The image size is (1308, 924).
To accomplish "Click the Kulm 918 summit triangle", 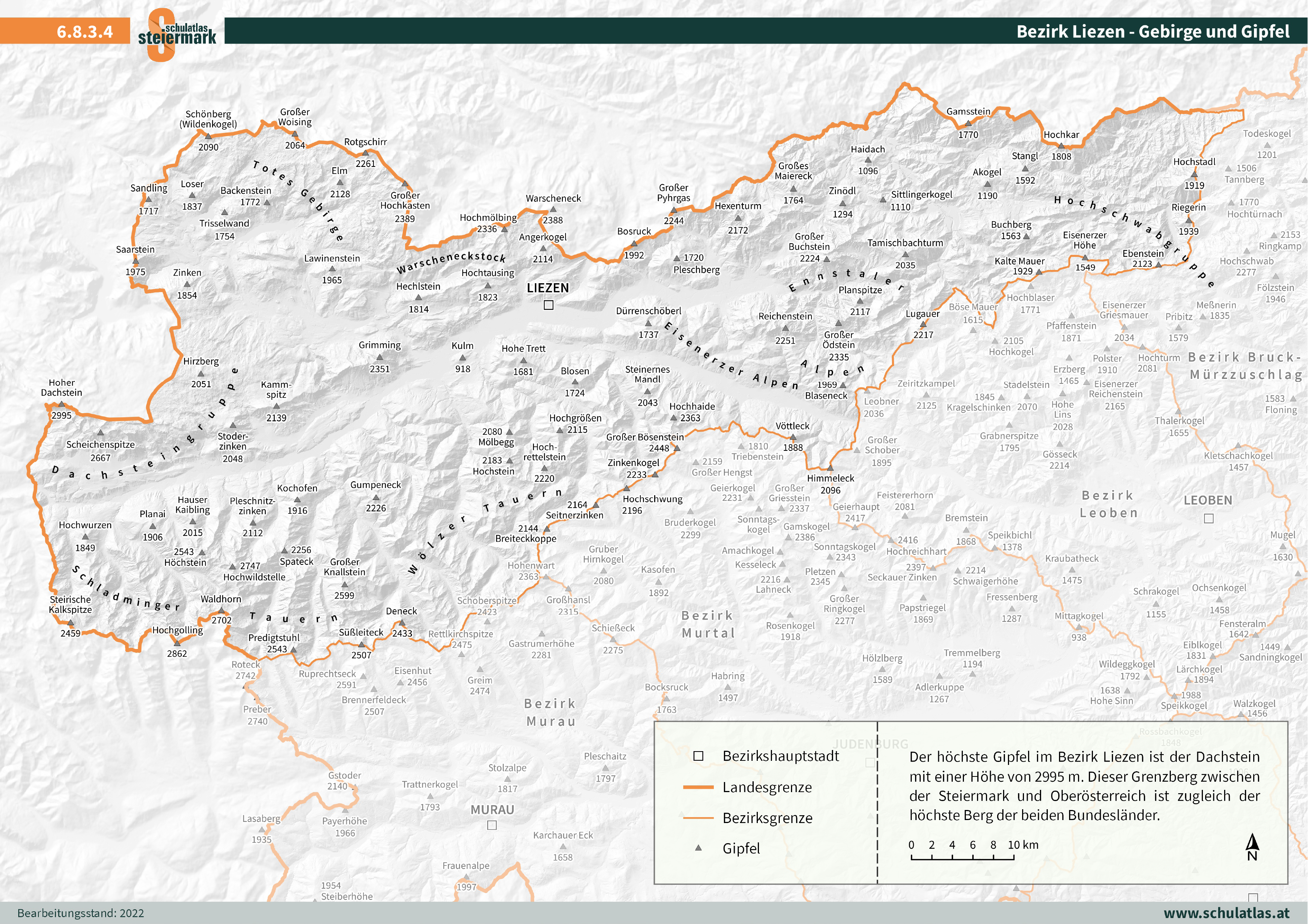I will point(463,358).
